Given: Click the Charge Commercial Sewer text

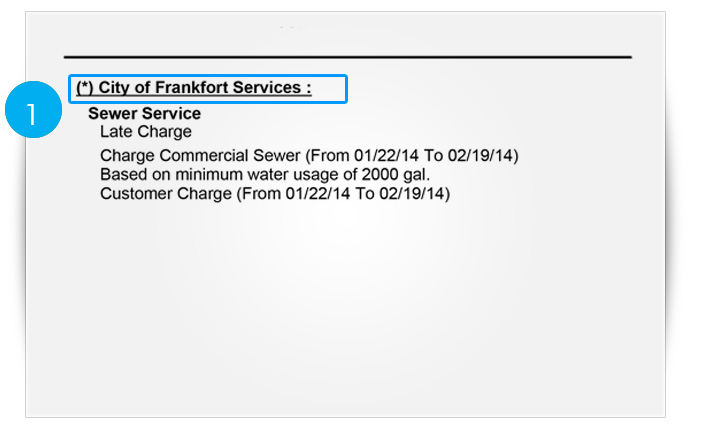Looking at the screenshot, I should point(200,156).
